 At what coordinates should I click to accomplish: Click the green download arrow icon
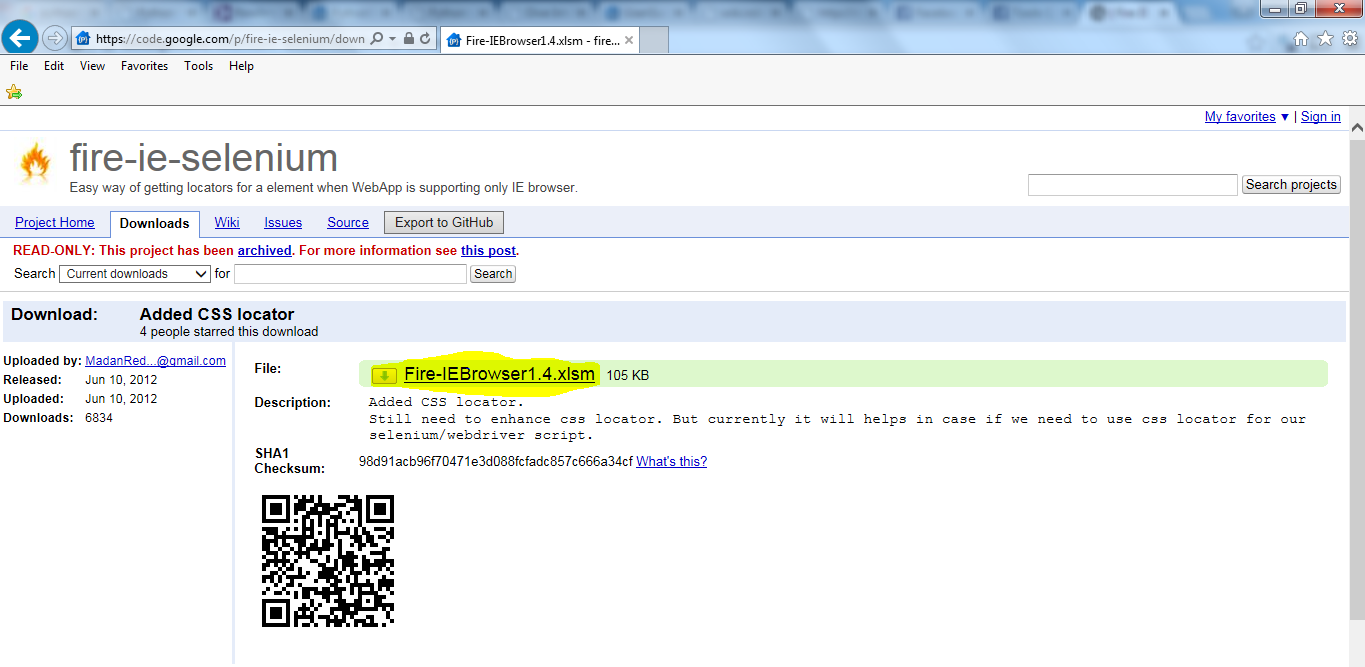(384, 375)
